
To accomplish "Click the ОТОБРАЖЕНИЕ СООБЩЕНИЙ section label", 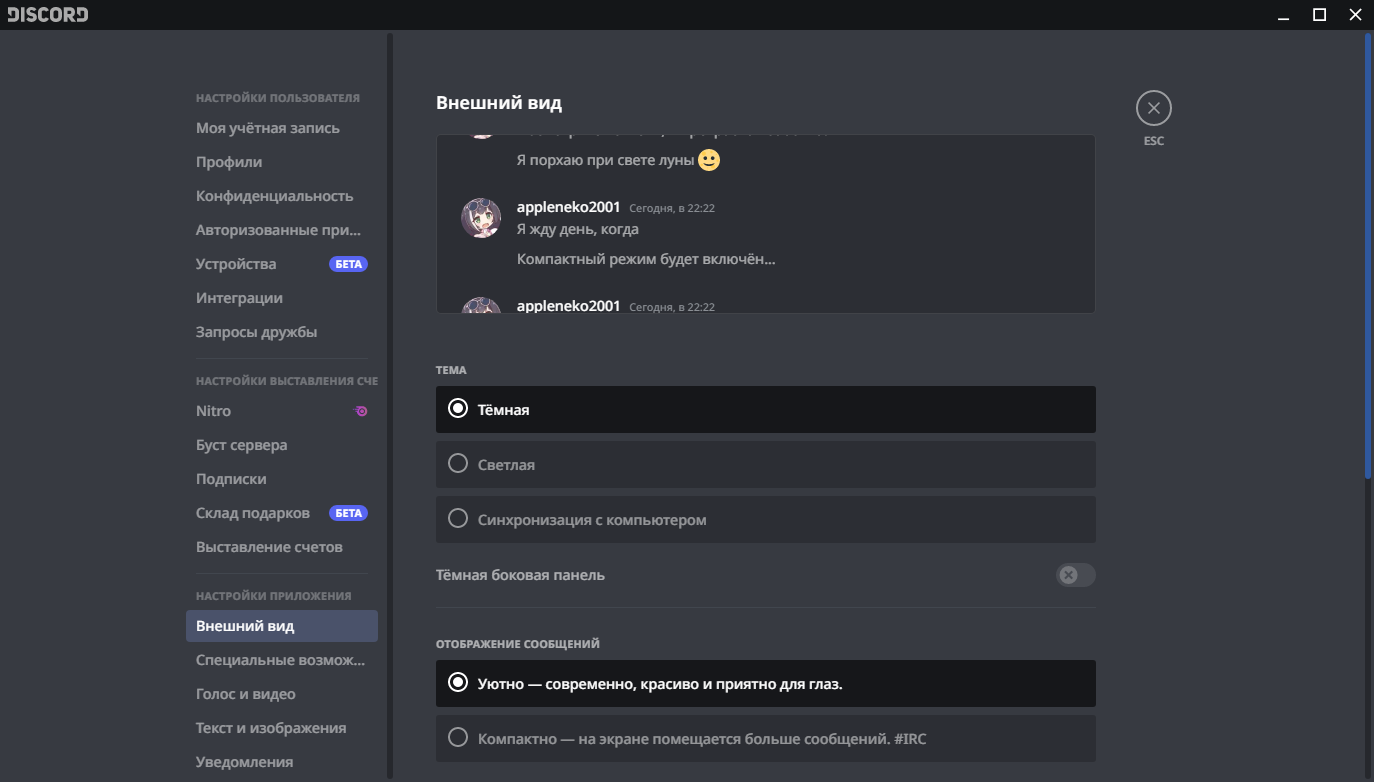I will (x=518, y=644).
